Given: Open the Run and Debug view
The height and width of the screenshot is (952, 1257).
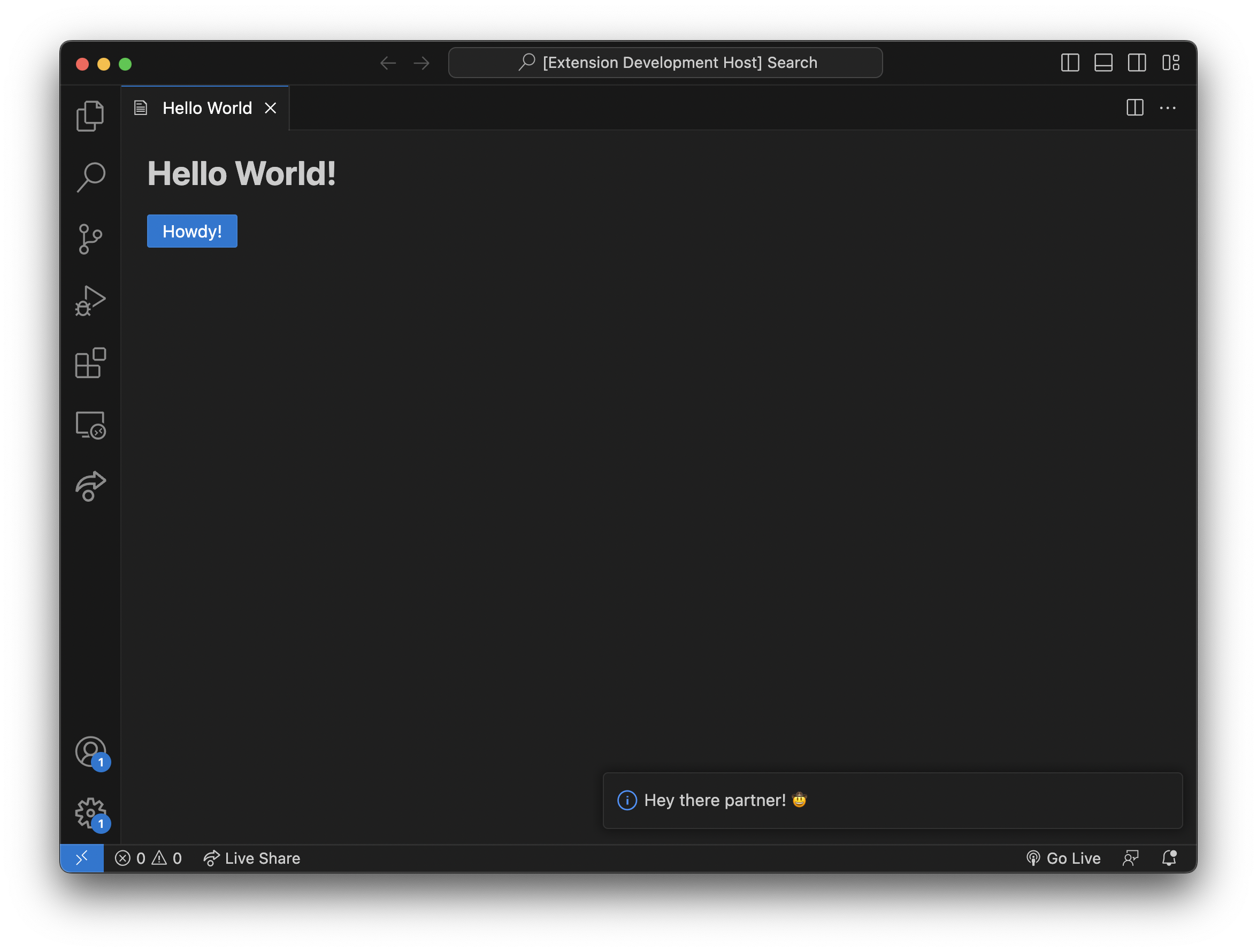Looking at the screenshot, I should [90, 301].
